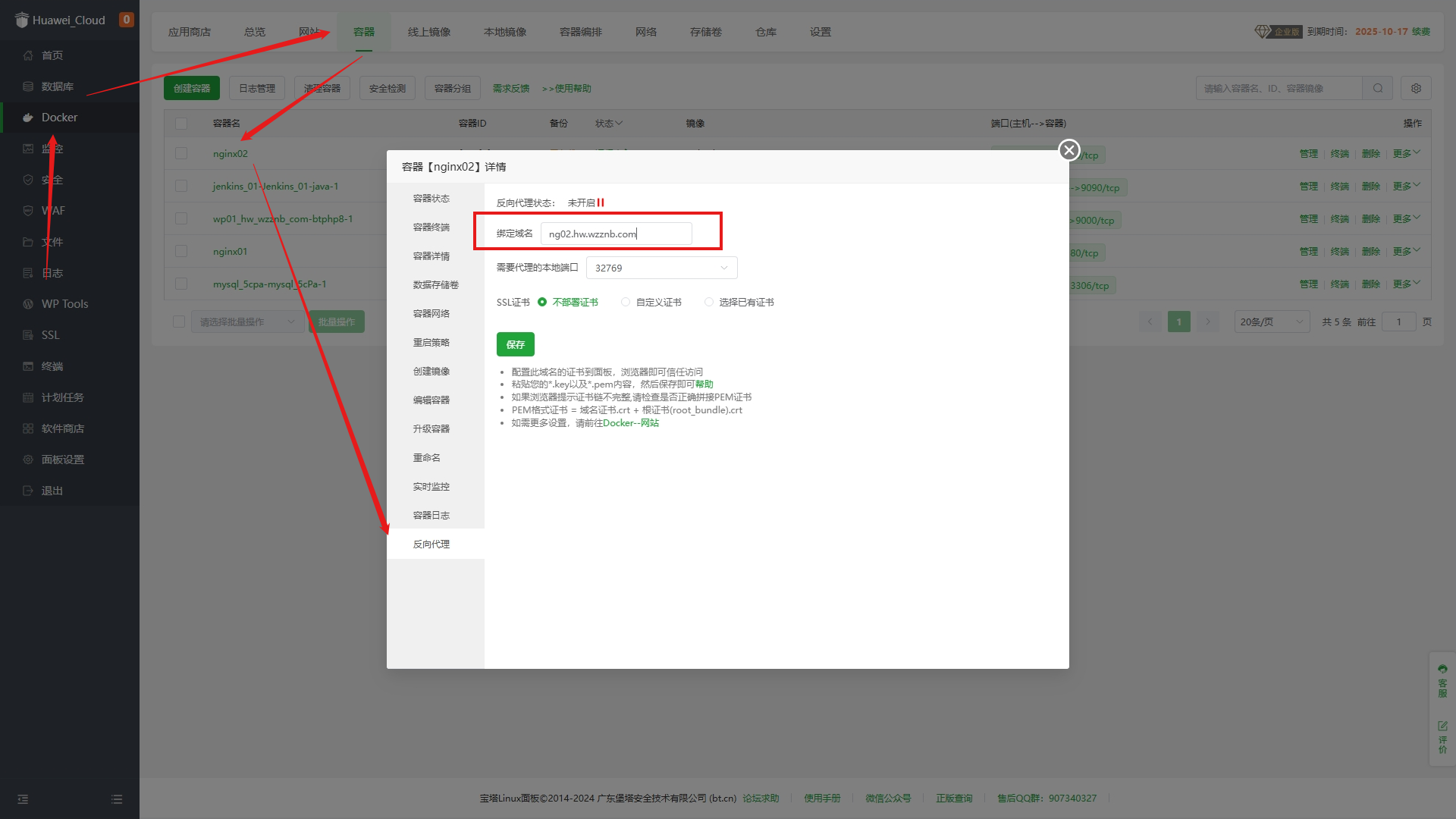
Task: Open the 状态 column filter dropdown
Action: (x=609, y=123)
